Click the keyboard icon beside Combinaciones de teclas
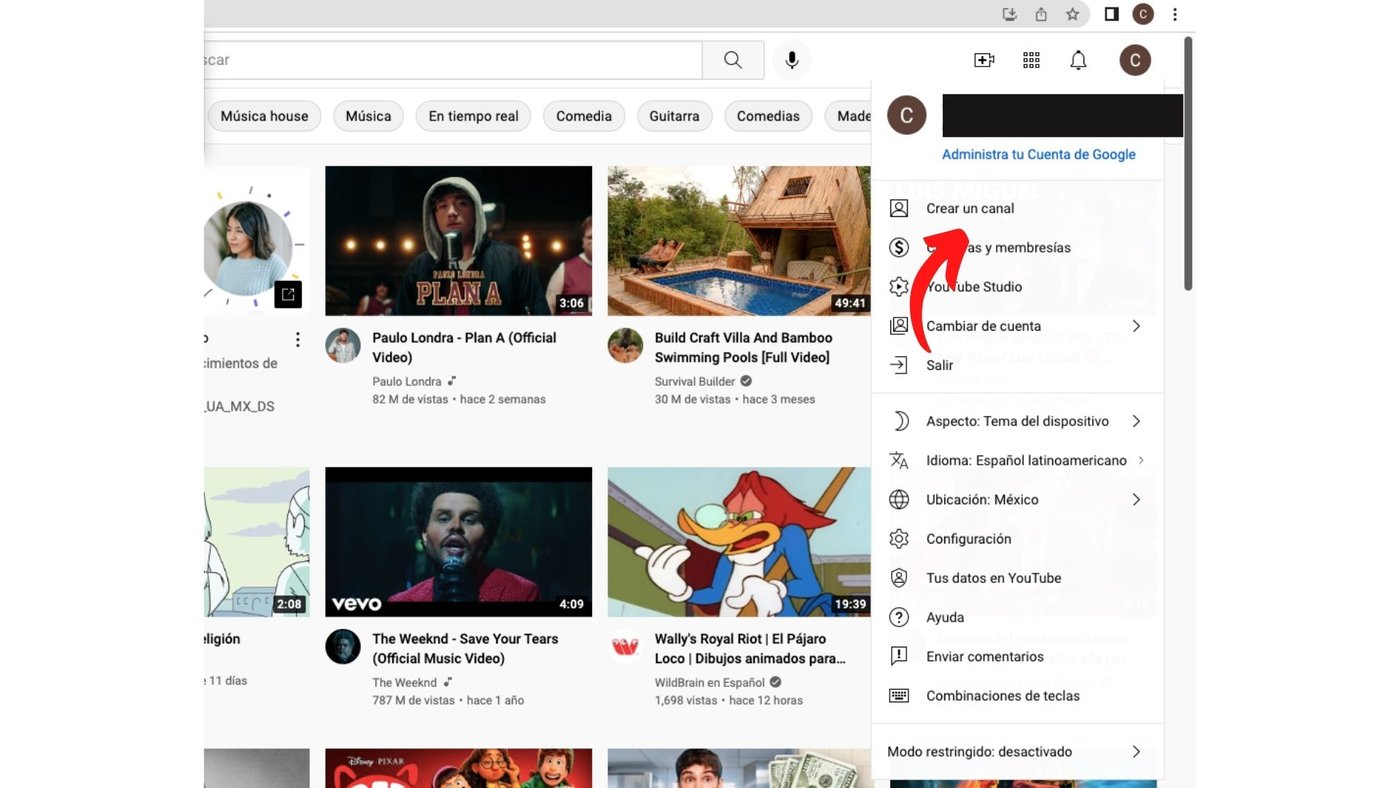 tap(899, 695)
